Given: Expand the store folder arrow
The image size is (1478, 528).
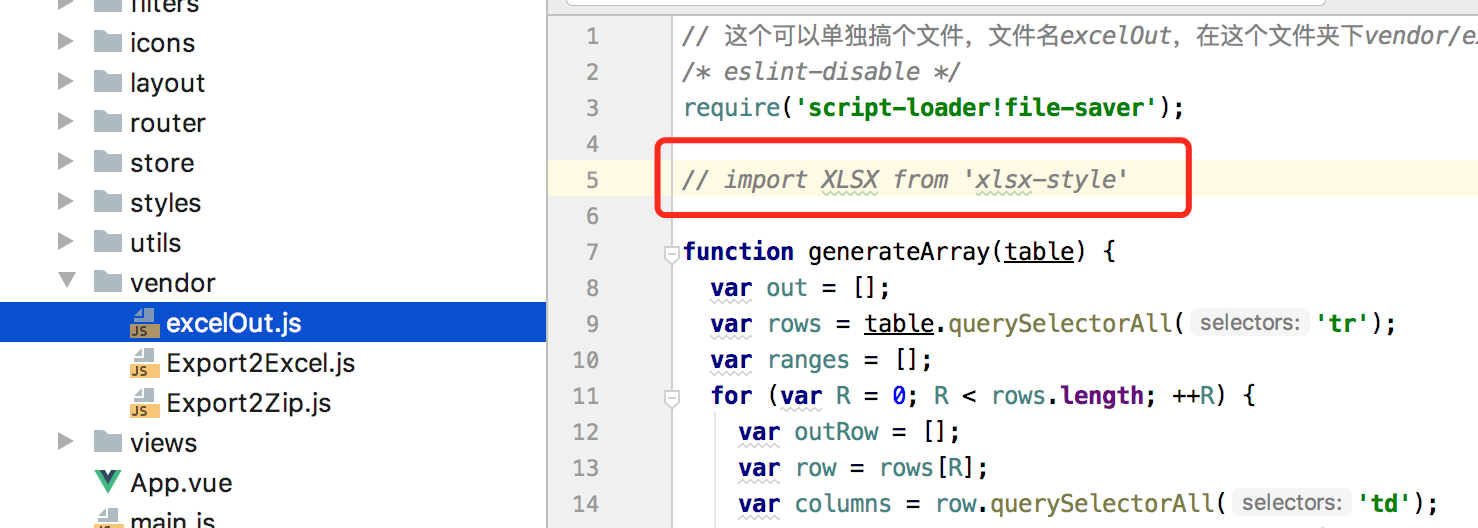Looking at the screenshot, I should [x=66, y=162].
